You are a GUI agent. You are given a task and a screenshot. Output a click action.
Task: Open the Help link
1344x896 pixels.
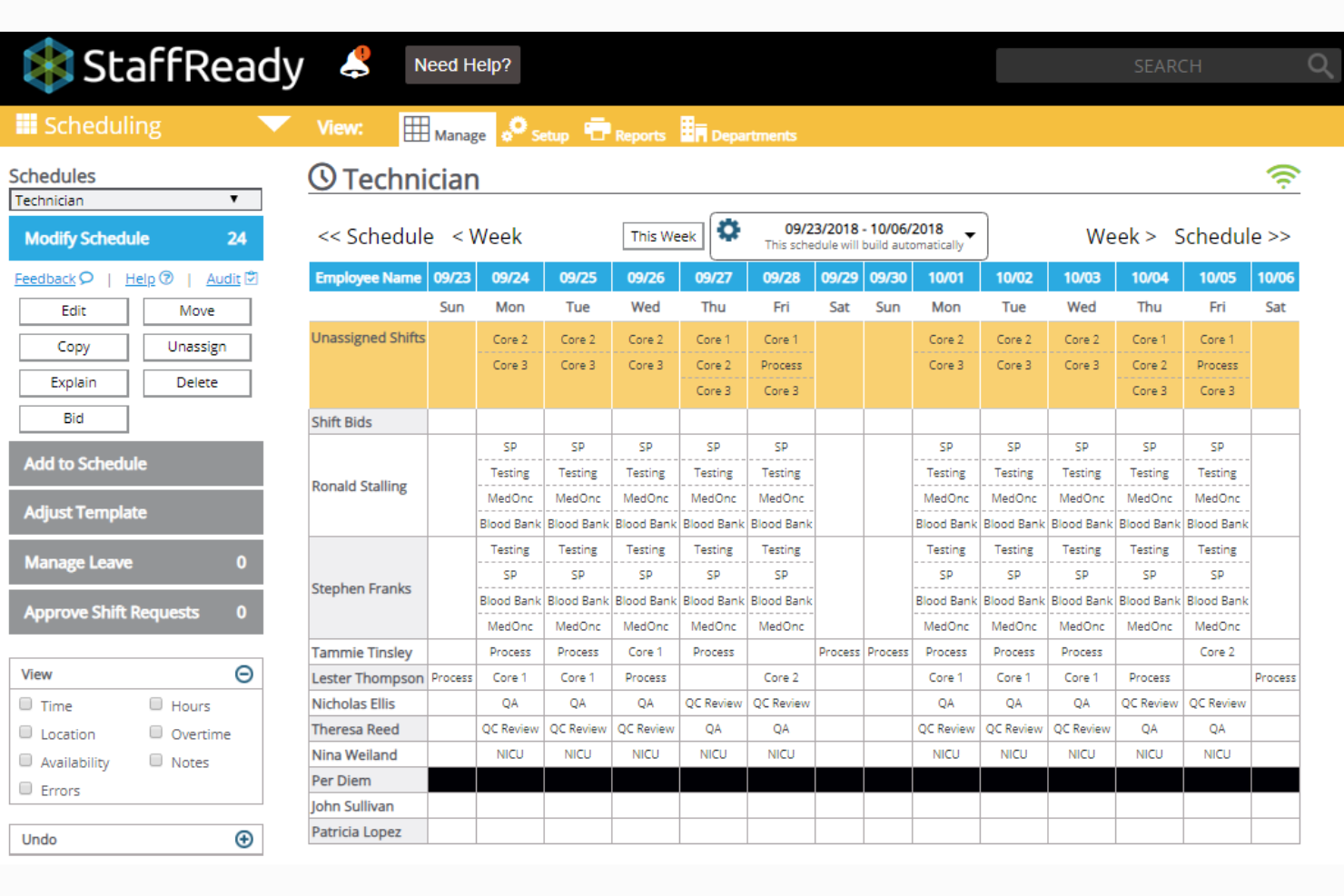140,279
